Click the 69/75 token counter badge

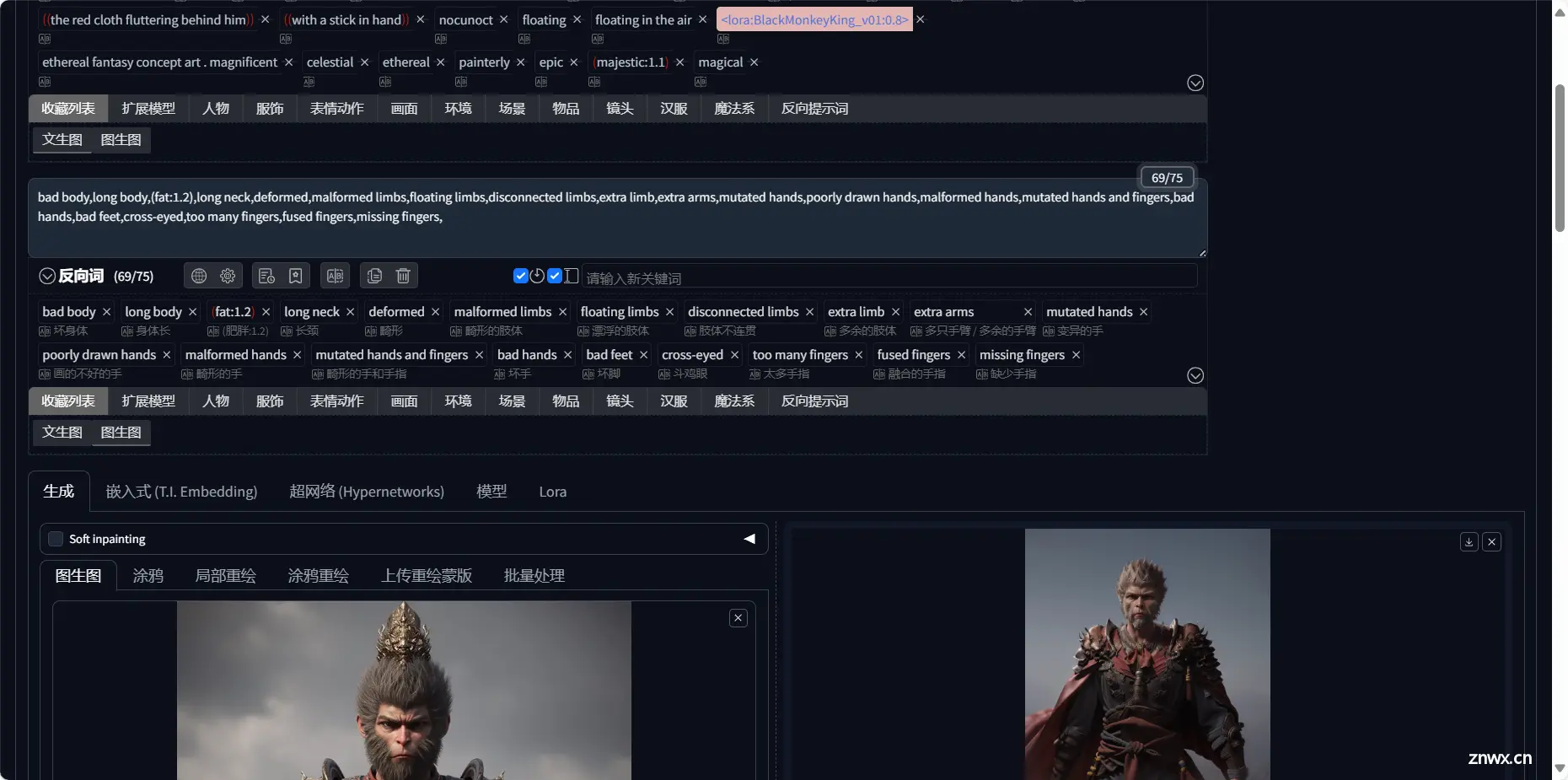coord(1168,178)
